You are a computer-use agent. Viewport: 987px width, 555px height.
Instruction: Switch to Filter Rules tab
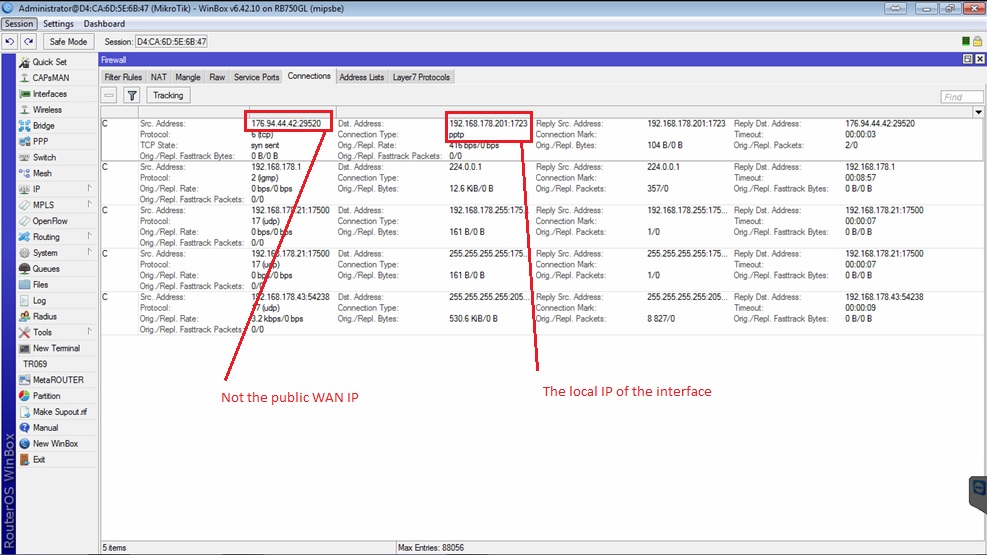coord(123,77)
